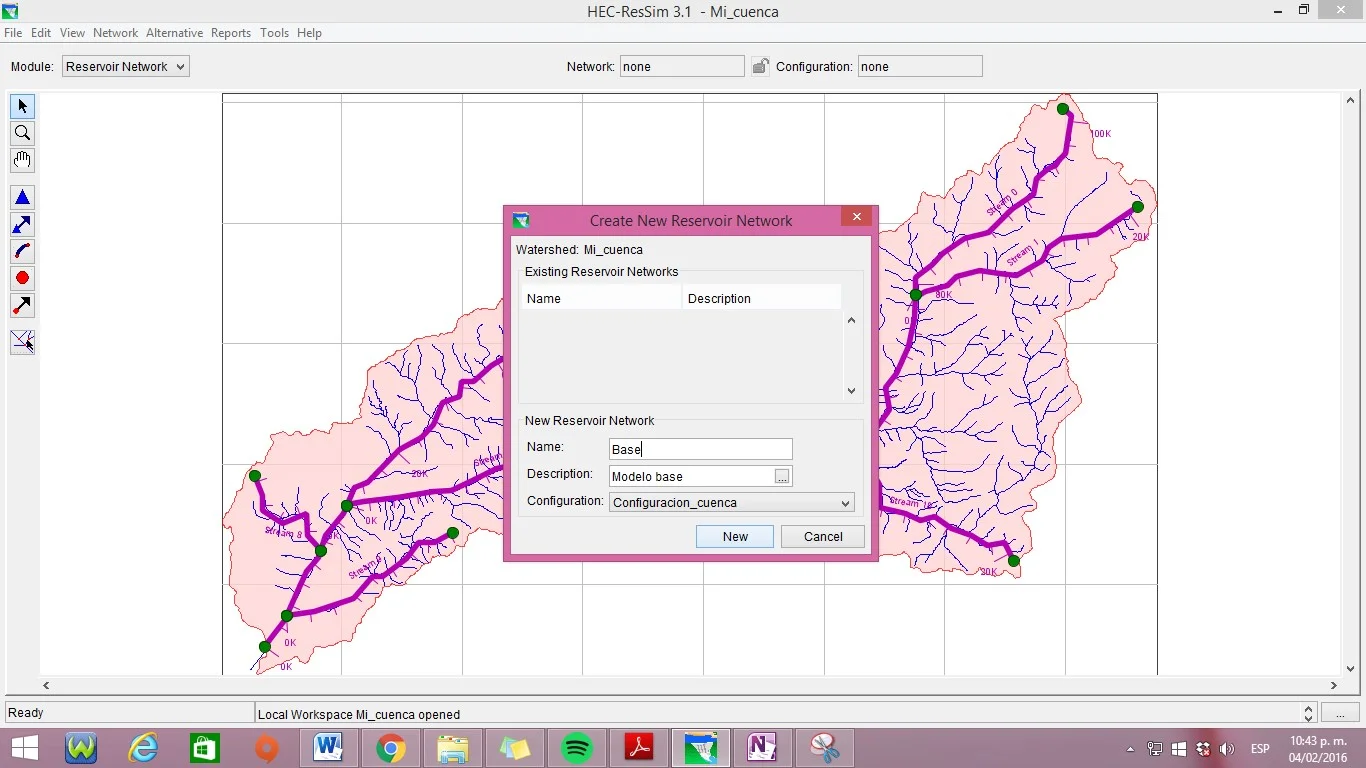1366x768 pixels.
Task: Select the Reservoir blue triangle tool
Action: tap(22, 198)
